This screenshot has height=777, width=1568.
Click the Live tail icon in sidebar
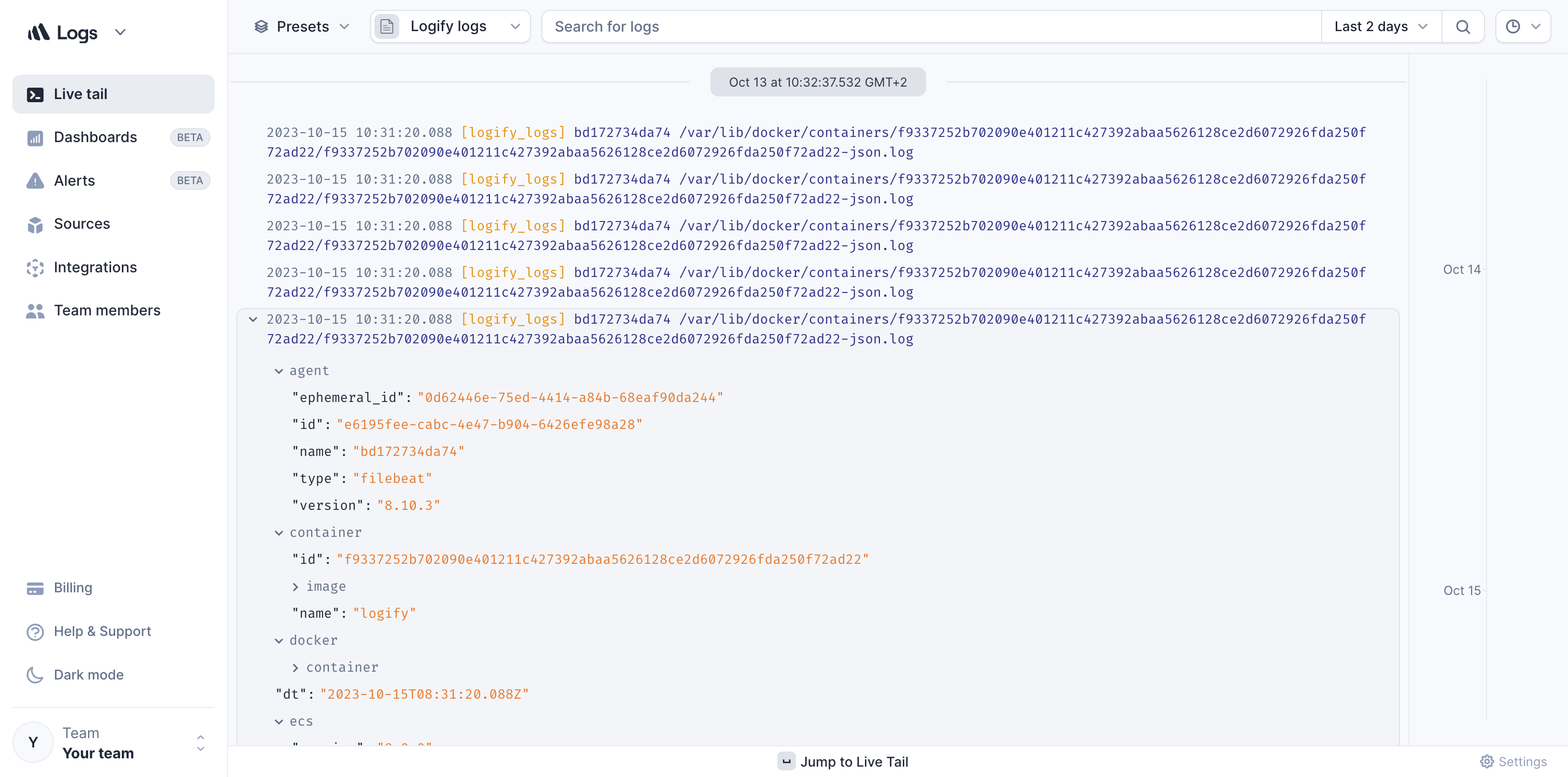(35, 93)
